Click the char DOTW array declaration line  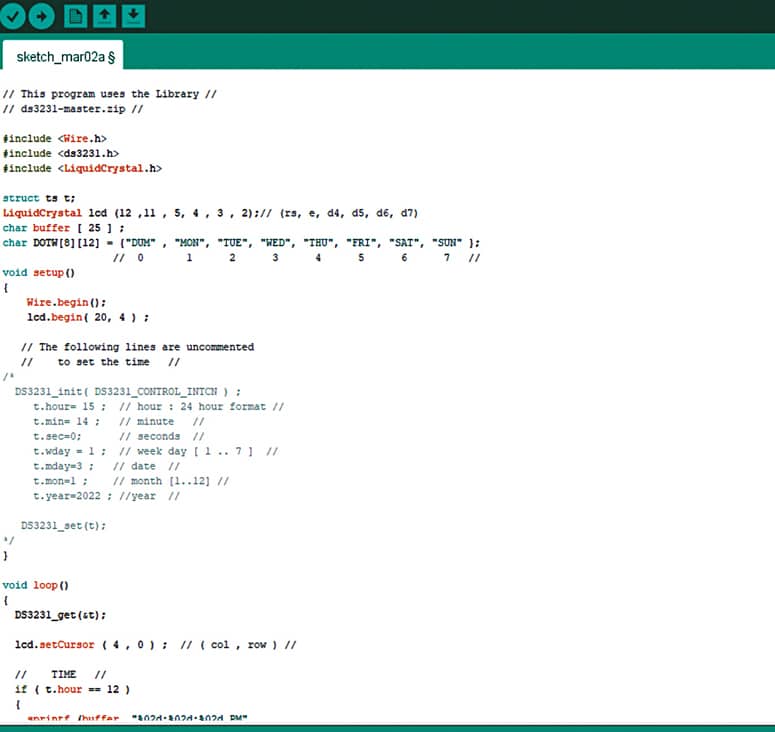pyautogui.click(x=240, y=242)
